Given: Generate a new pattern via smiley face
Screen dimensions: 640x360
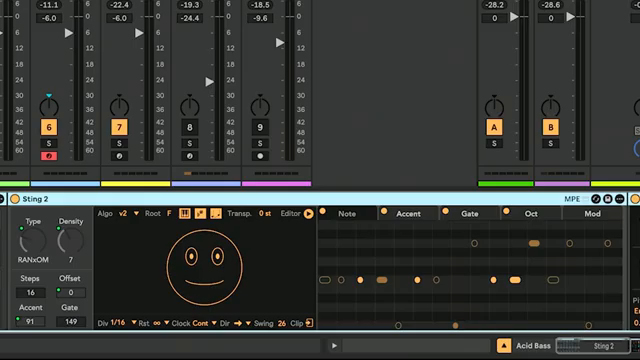Looking at the screenshot, I should 204,267.
